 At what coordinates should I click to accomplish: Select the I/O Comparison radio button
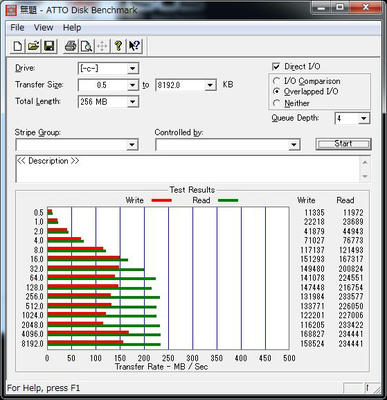click(276, 81)
